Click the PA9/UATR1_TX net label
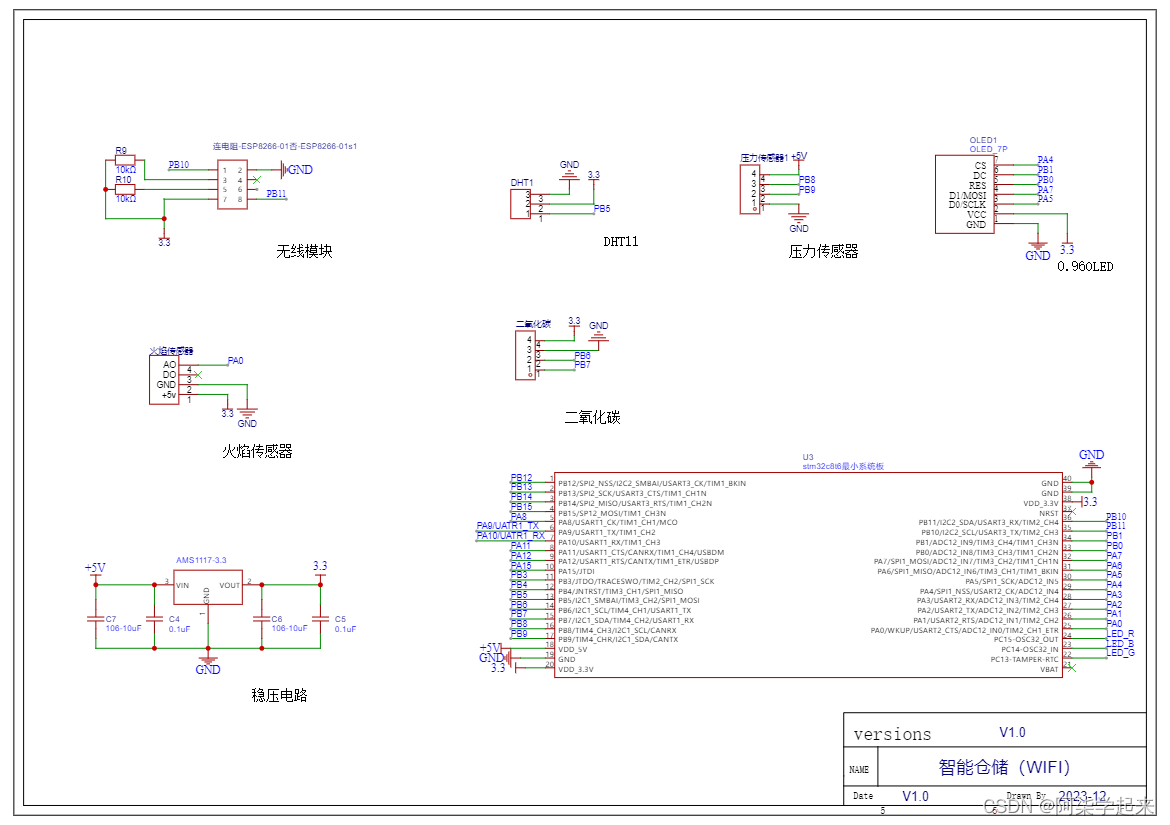Viewport: 1170px width, 825px height. [507, 526]
